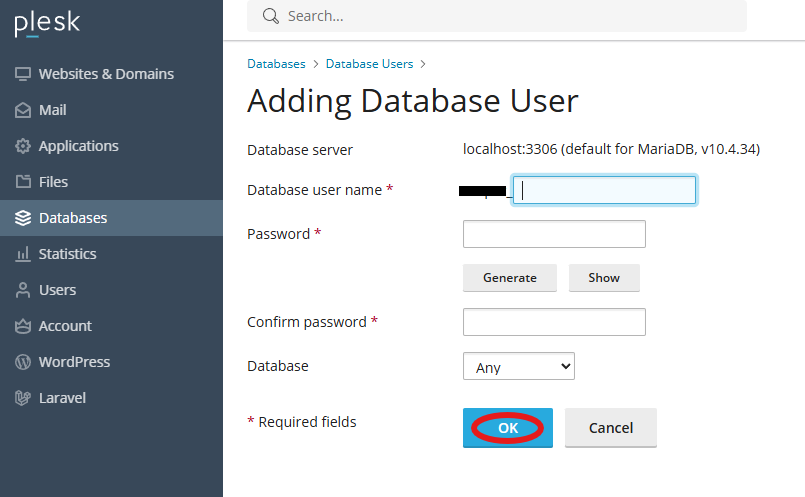Open WordPress in the sidebar
The image size is (805, 497).
[x=111, y=361]
